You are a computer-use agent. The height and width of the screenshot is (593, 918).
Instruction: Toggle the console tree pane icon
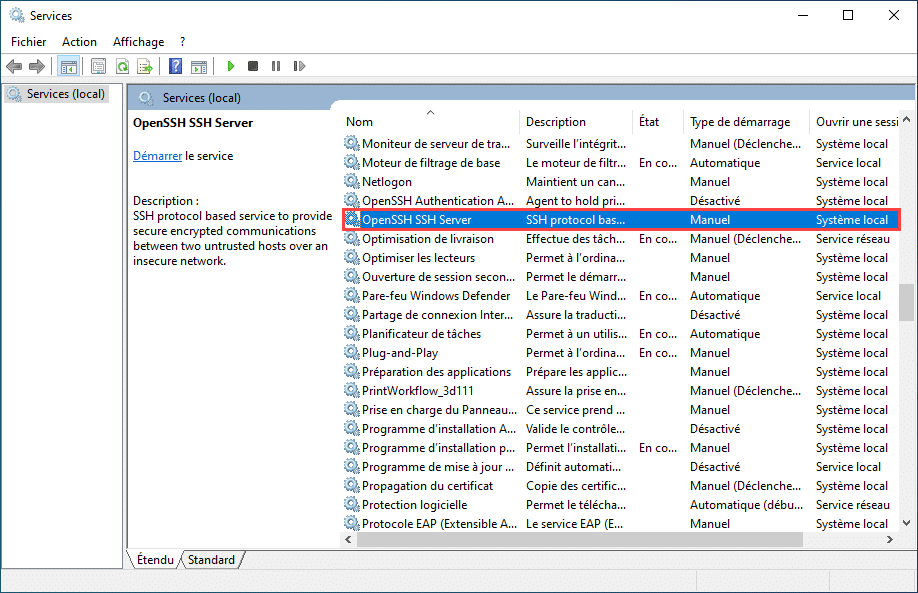pyautogui.click(x=68, y=66)
